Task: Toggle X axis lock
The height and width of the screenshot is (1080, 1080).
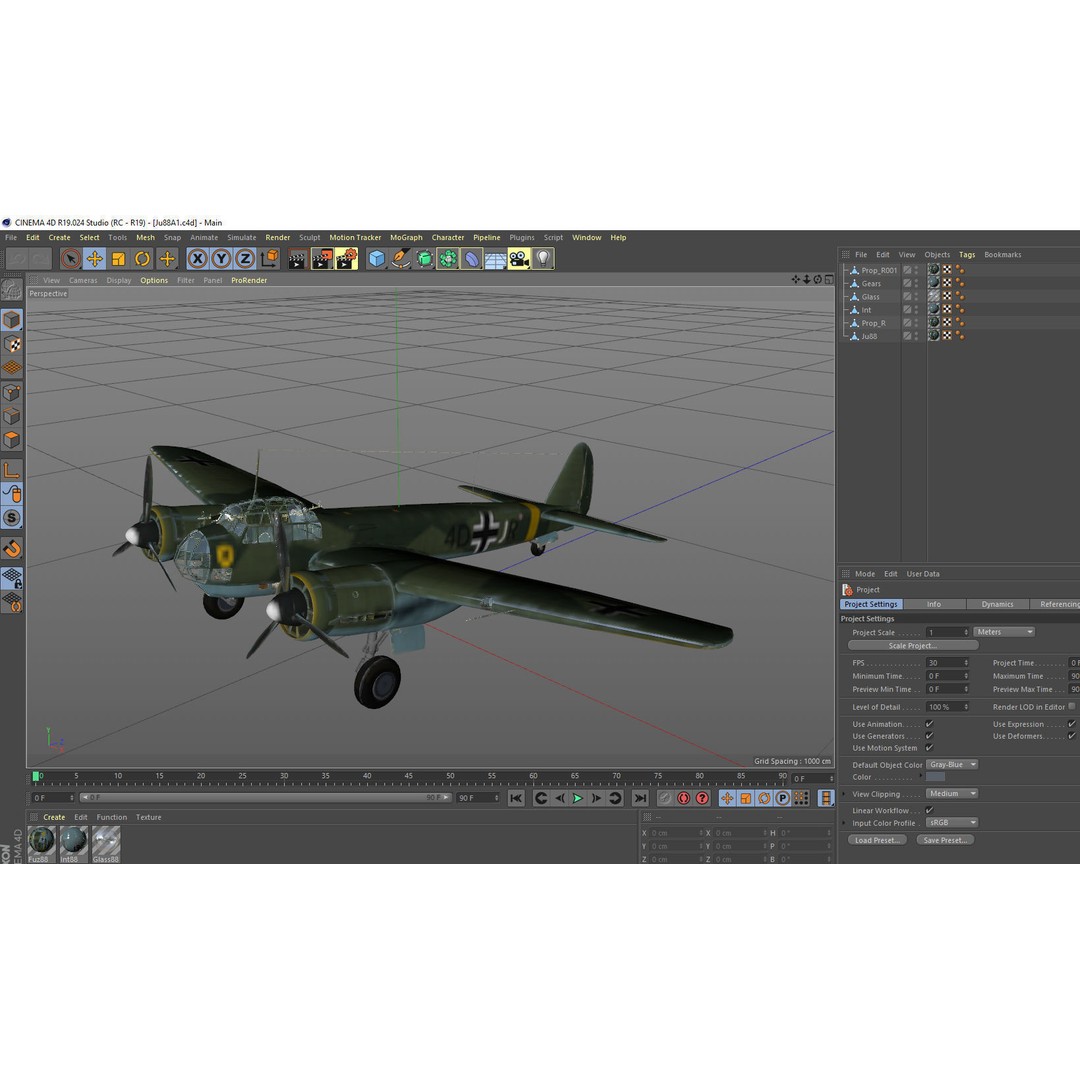Action: coord(198,259)
